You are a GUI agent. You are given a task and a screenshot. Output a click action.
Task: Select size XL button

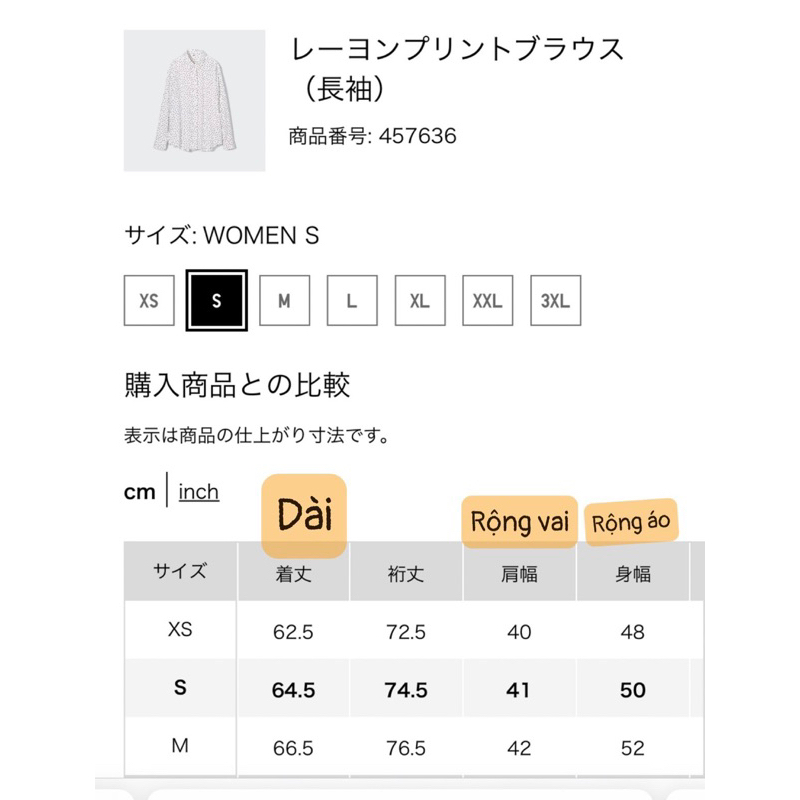coord(420,300)
